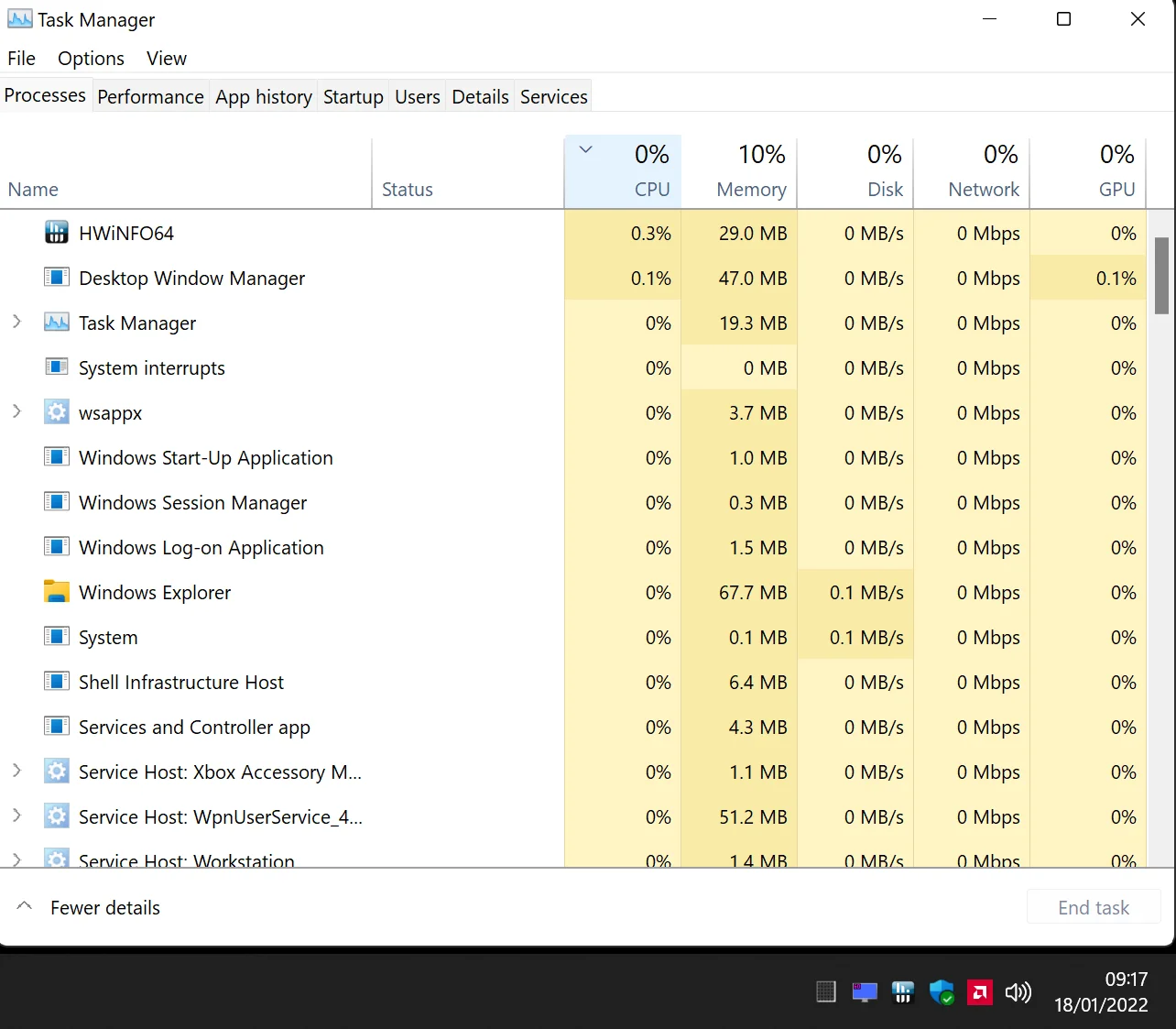The width and height of the screenshot is (1176, 1029).
Task: Click the volume speaker icon in taskbar
Action: tap(1018, 992)
